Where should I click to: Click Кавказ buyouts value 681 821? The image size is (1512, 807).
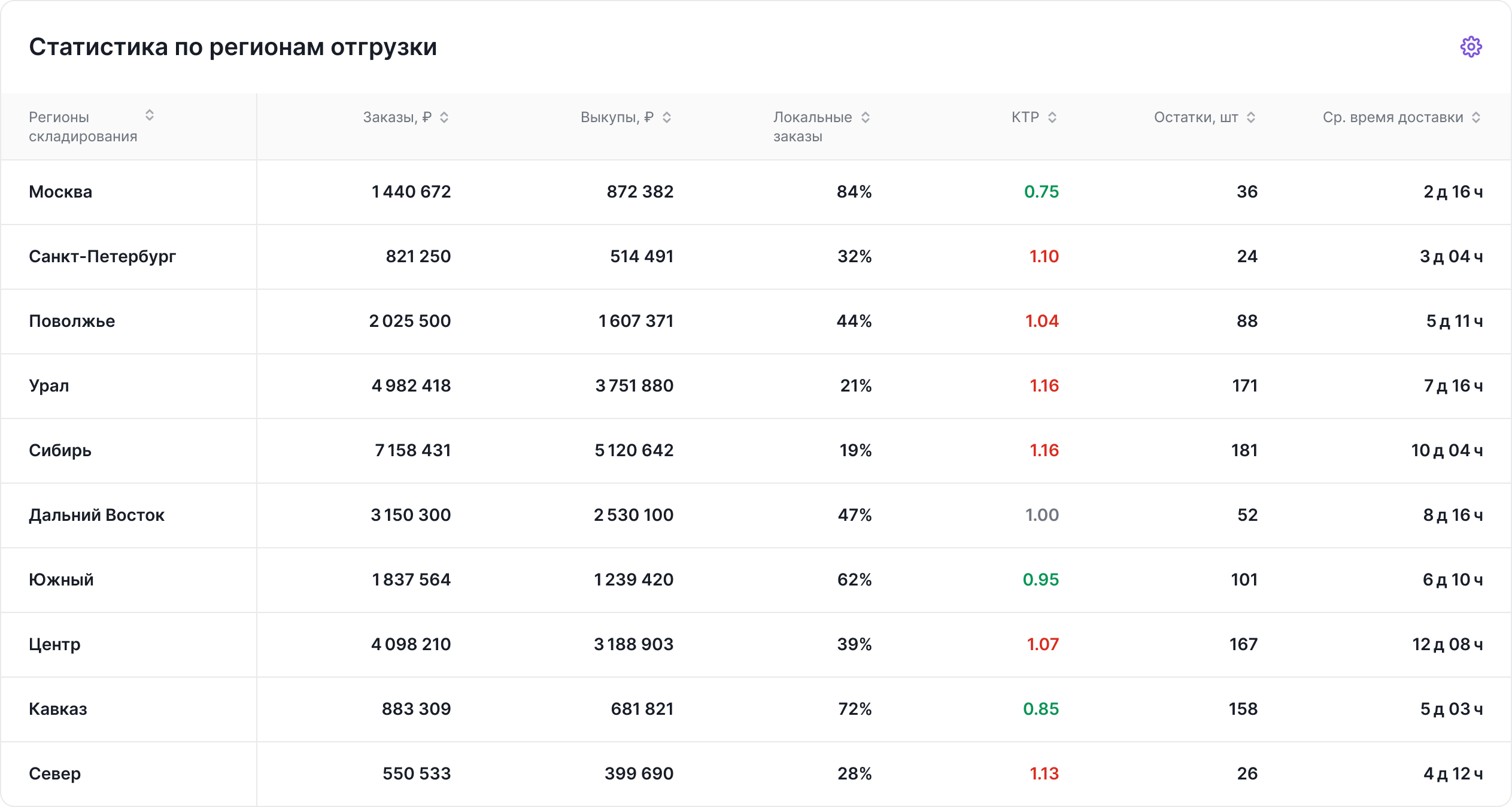pyautogui.click(x=642, y=709)
